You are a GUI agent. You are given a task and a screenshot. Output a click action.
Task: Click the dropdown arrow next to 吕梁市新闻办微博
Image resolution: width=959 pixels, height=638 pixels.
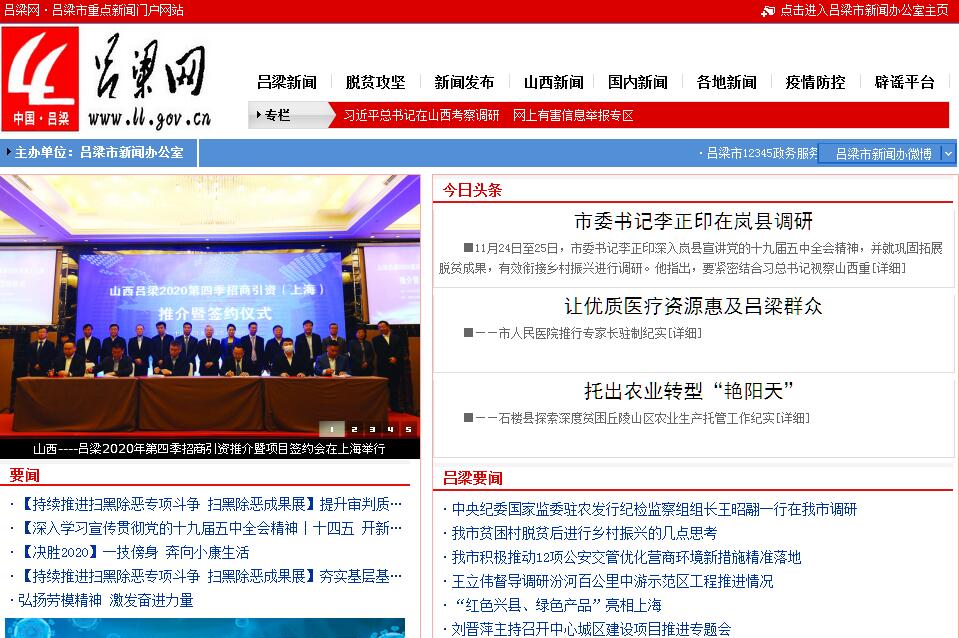pyautogui.click(x=948, y=154)
